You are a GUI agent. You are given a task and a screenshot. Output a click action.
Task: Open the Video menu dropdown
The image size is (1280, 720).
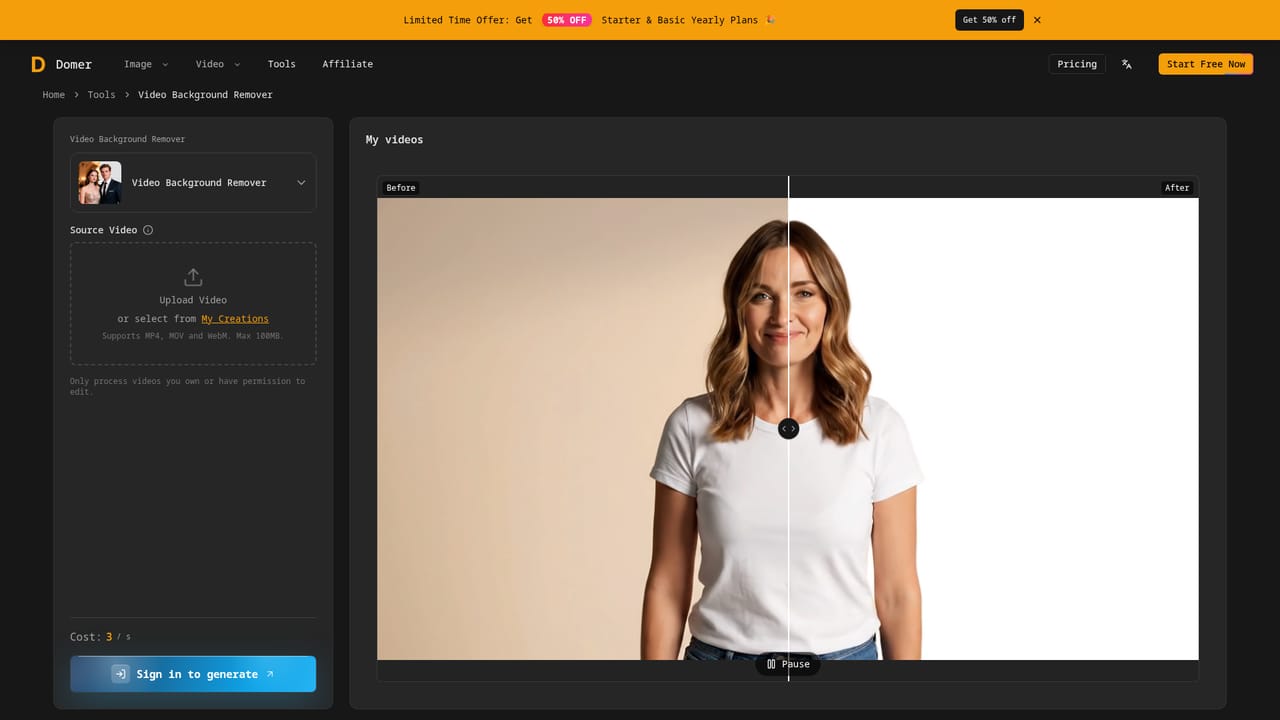(x=218, y=64)
